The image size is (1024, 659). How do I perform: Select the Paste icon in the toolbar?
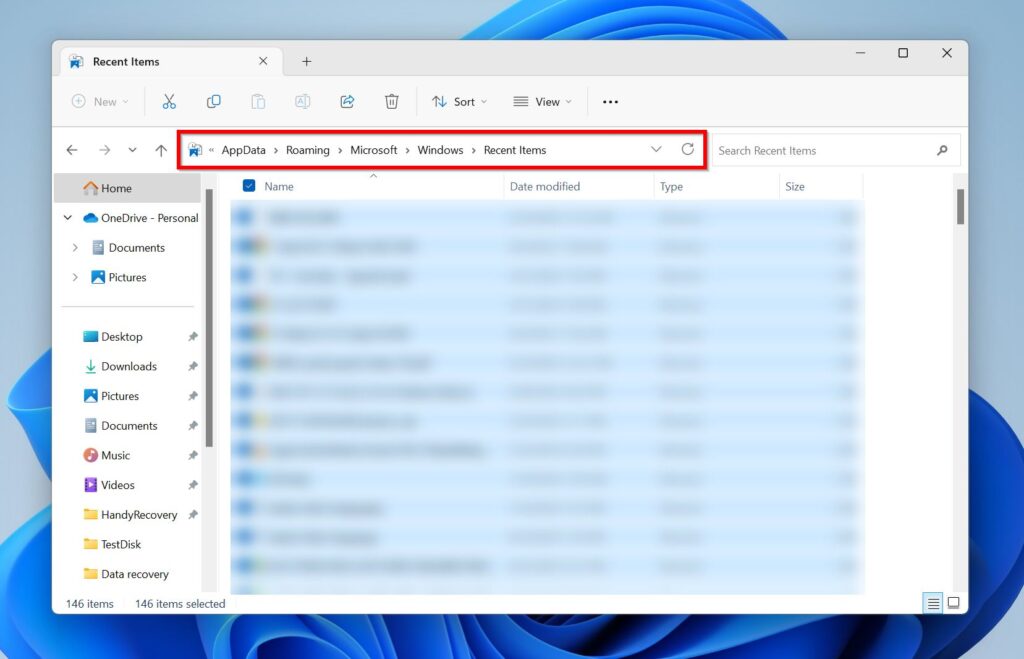point(258,101)
